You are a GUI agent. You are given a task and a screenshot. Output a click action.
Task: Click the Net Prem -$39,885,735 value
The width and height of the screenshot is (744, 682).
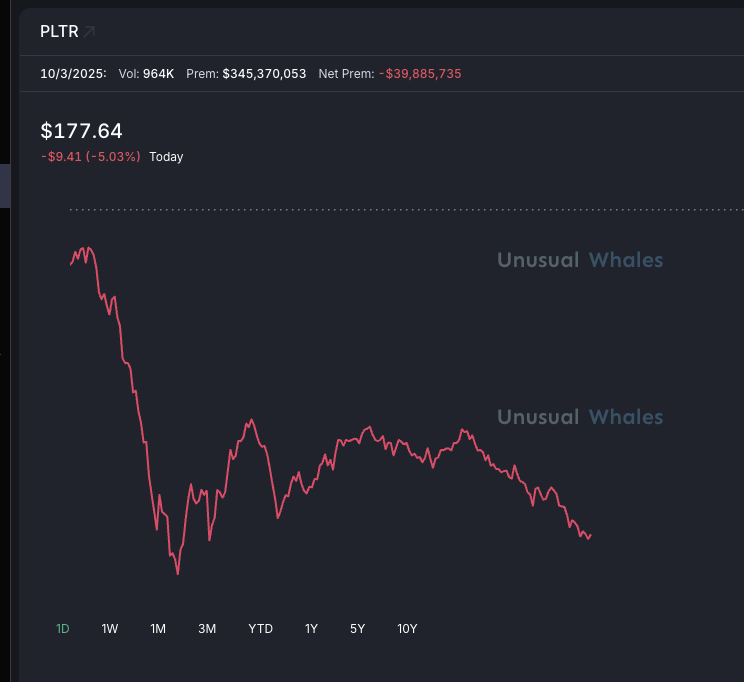click(x=420, y=74)
